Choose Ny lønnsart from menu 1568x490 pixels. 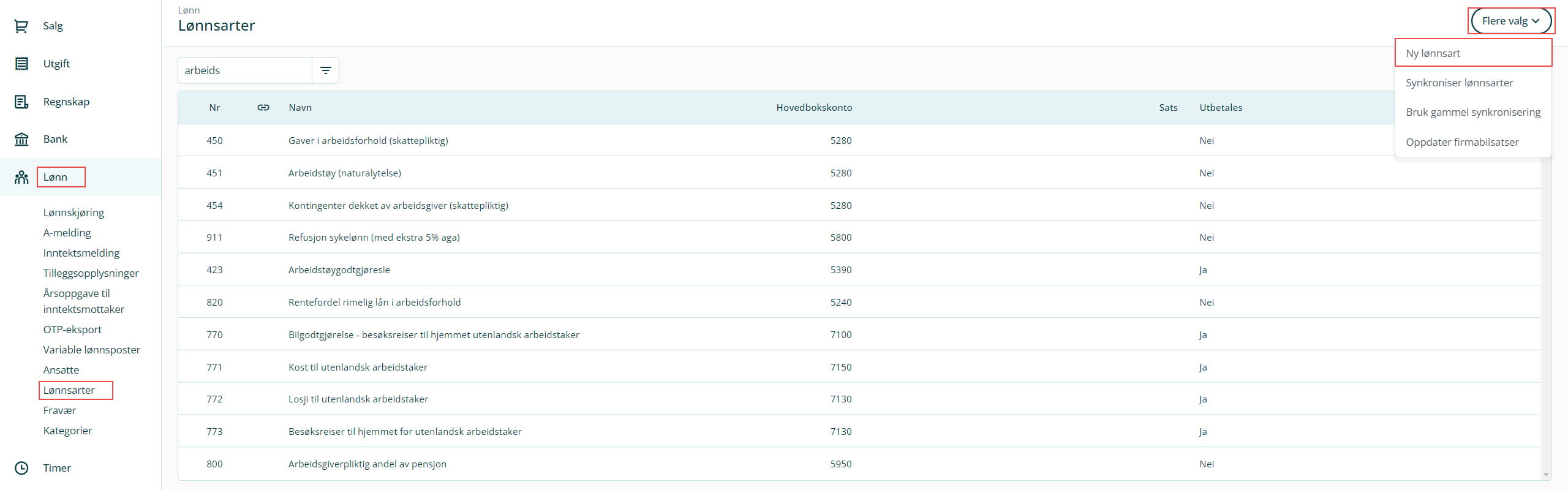point(1473,53)
